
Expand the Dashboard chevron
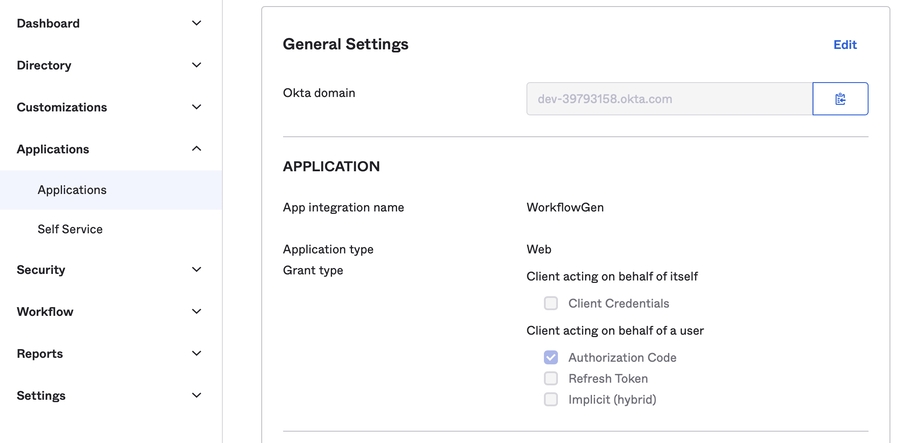click(x=196, y=23)
